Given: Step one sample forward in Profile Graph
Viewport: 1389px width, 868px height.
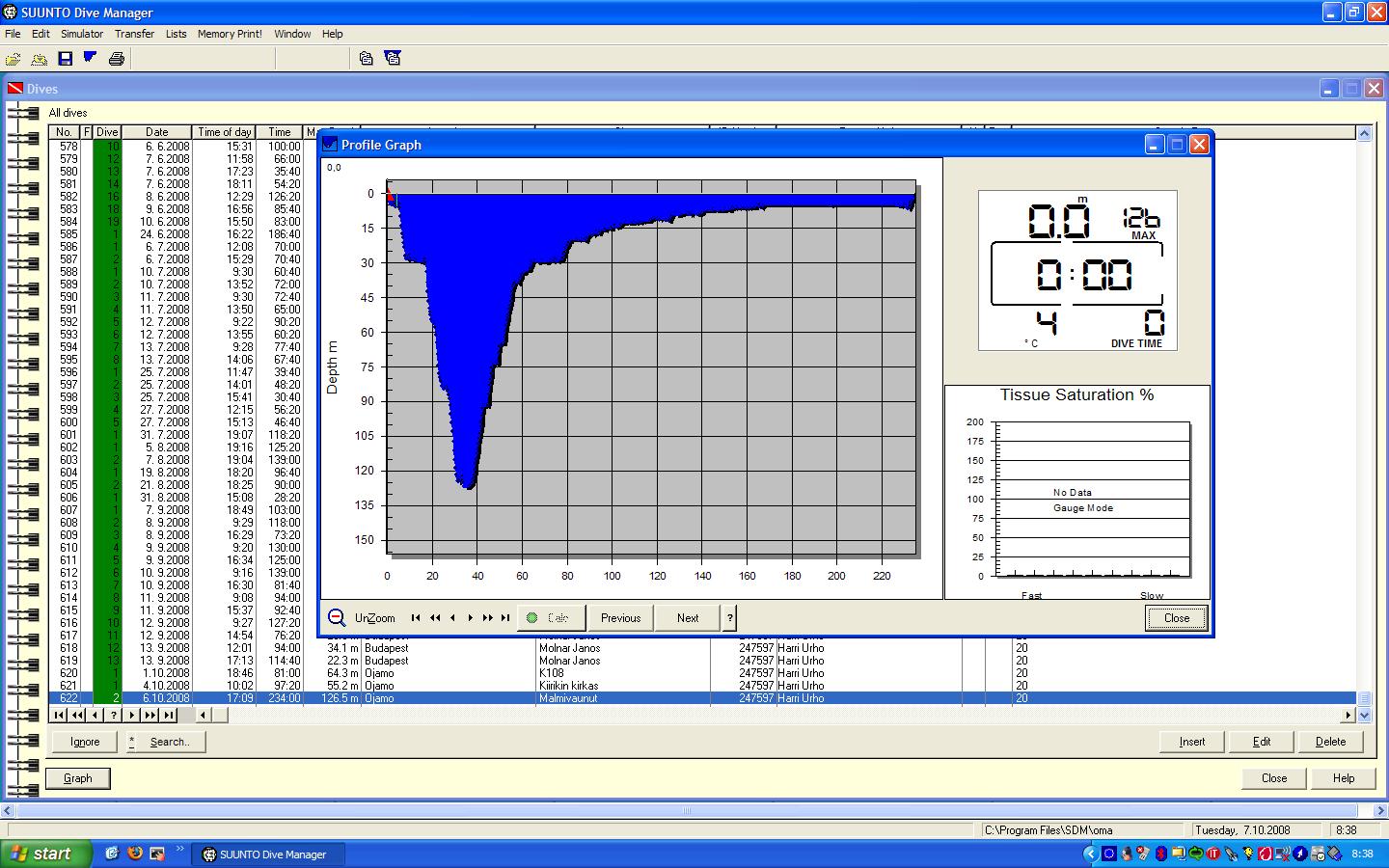Looking at the screenshot, I should [470, 618].
